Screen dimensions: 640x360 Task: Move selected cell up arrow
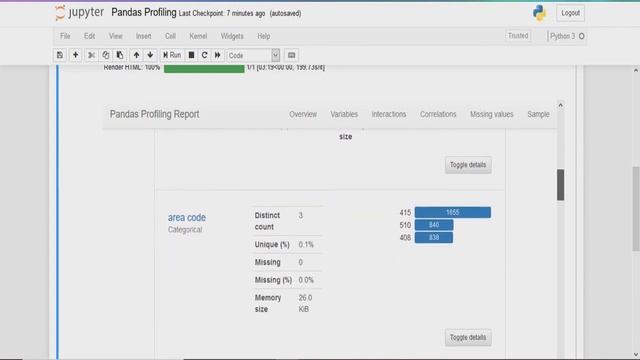[x=136, y=55]
